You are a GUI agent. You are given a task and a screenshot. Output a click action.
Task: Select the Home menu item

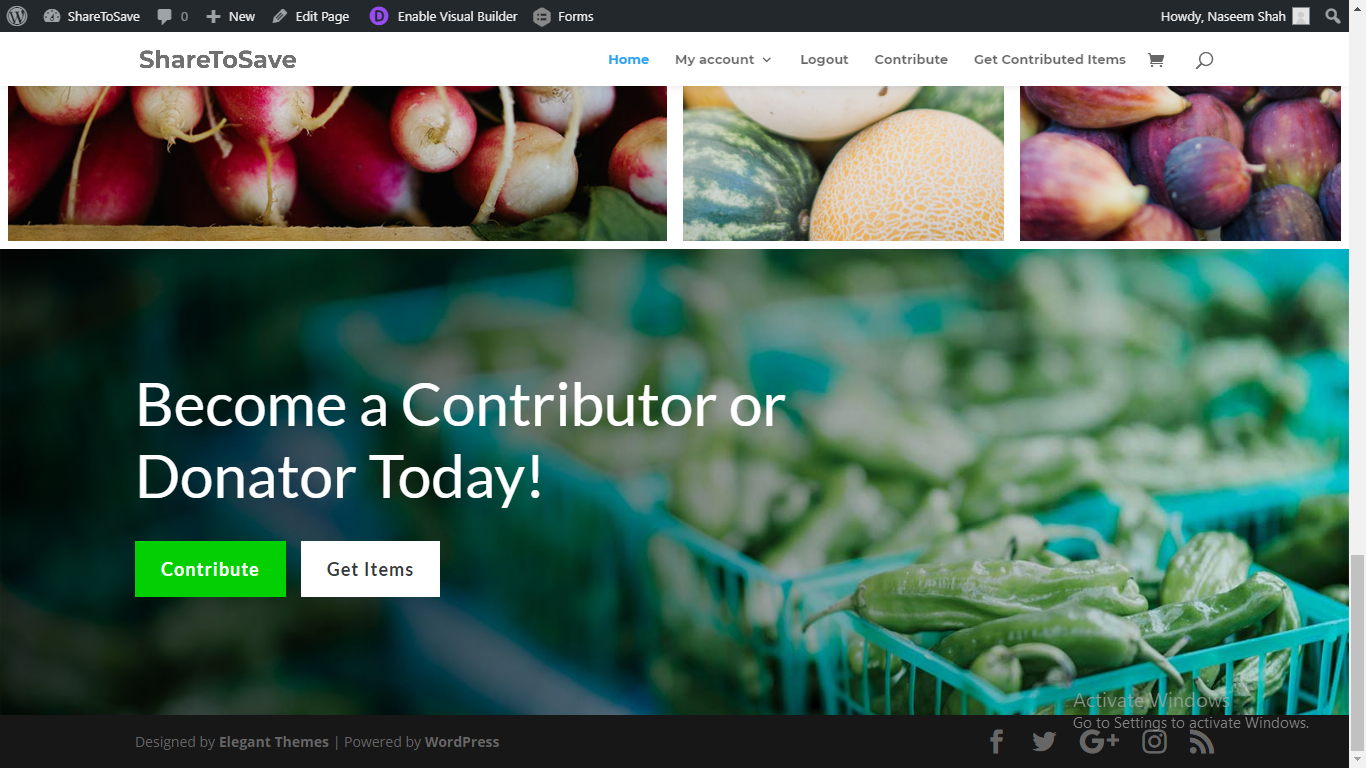[628, 60]
